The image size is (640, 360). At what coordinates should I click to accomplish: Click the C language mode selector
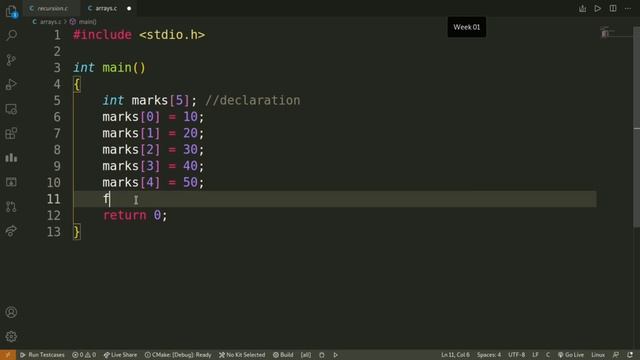click(x=548, y=355)
